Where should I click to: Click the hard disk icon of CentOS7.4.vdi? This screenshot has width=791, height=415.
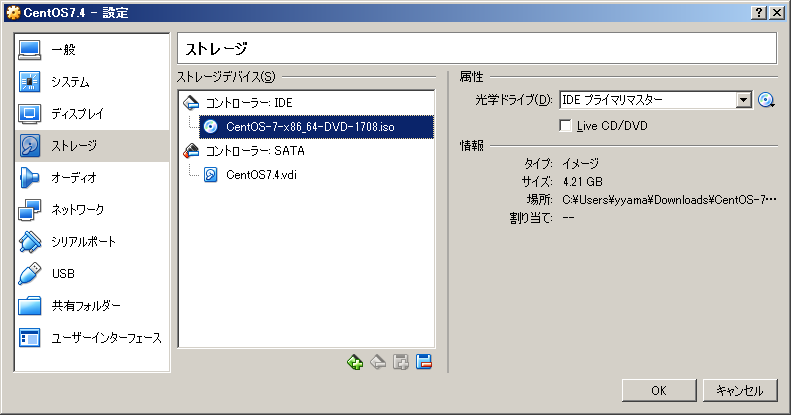pos(211,175)
